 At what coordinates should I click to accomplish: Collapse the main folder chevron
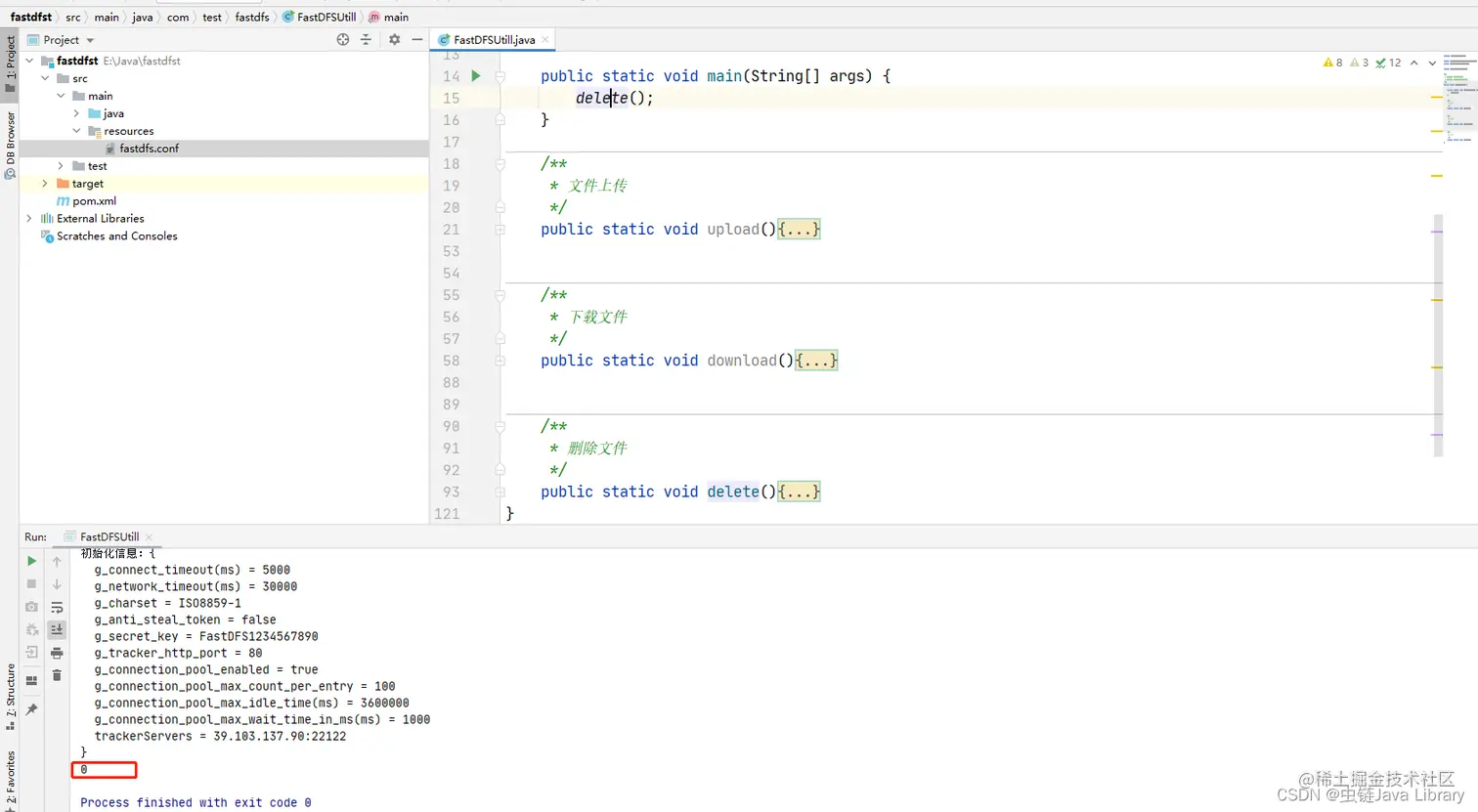tap(61, 96)
